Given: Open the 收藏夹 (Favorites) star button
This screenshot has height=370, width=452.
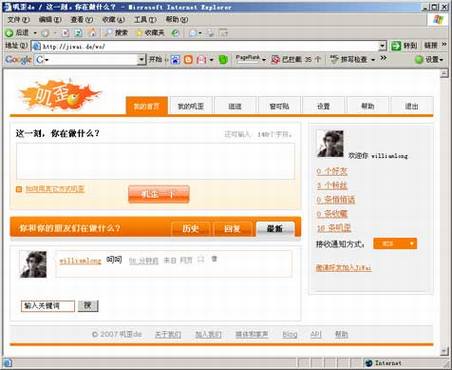Looking at the screenshot, I should [x=150, y=33].
